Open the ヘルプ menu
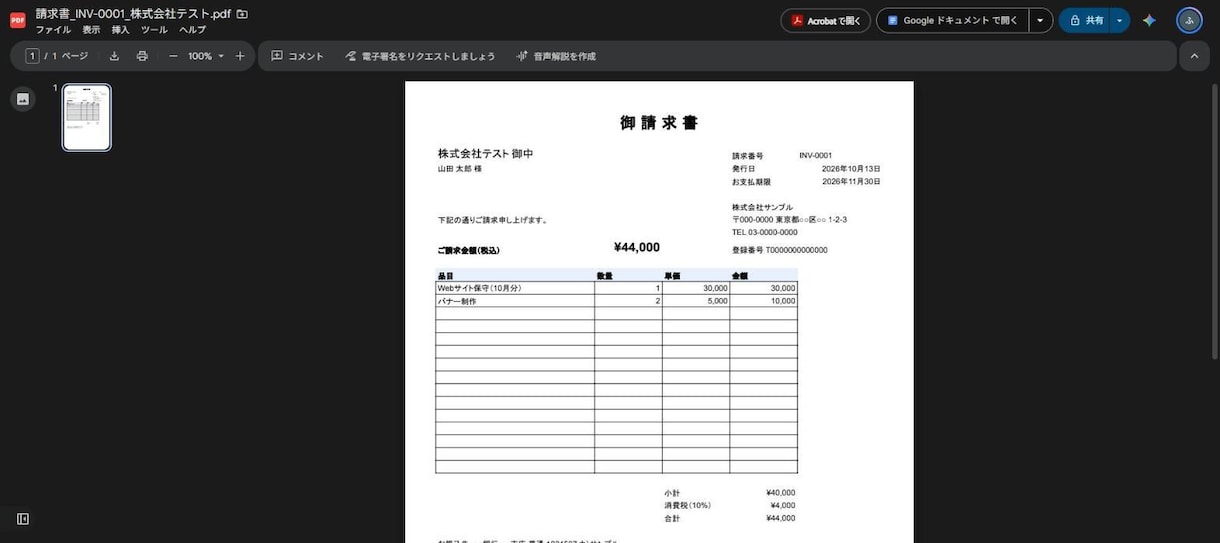This screenshot has height=543, width=1220. [x=192, y=30]
